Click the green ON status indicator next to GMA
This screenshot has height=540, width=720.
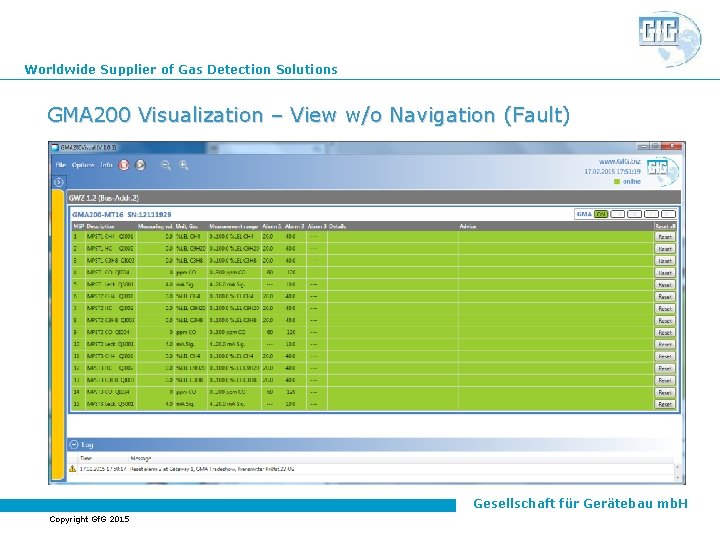tap(601, 214)
